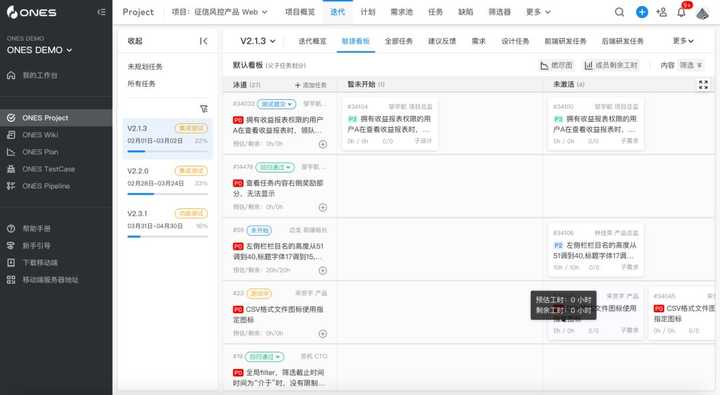Screen dimensions: 720x395
Task: Open 成员剩余工时 chart
Action: pyautogui.click(x=611, y=65)
